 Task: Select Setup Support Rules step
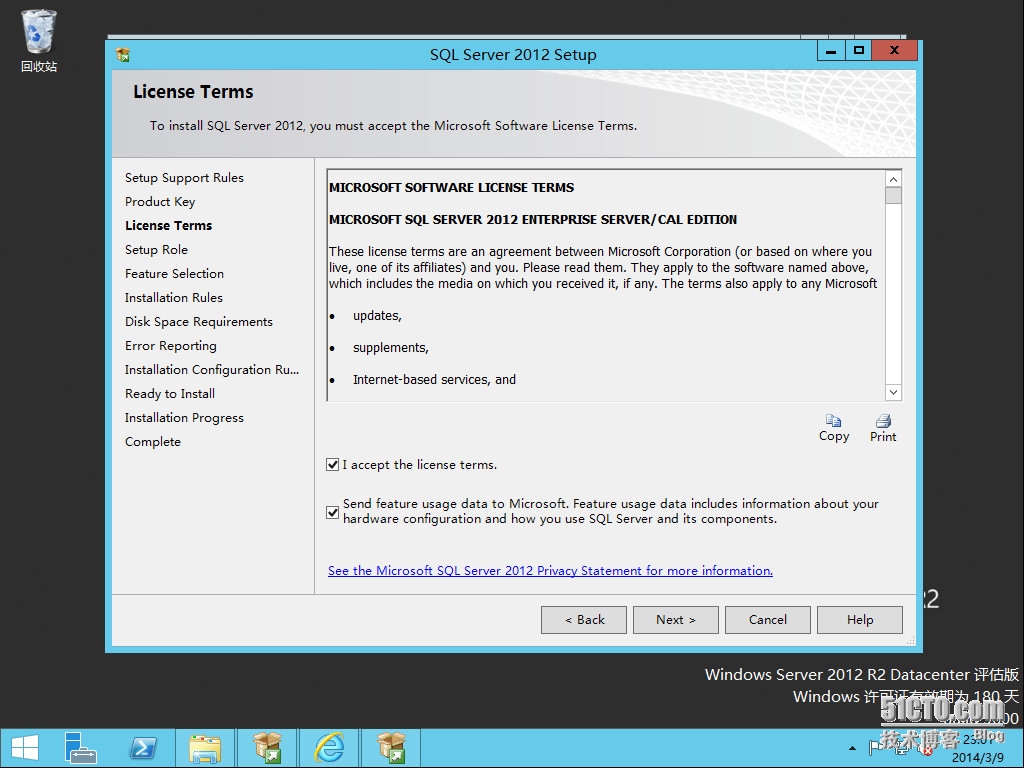click(x=184, y=178)
